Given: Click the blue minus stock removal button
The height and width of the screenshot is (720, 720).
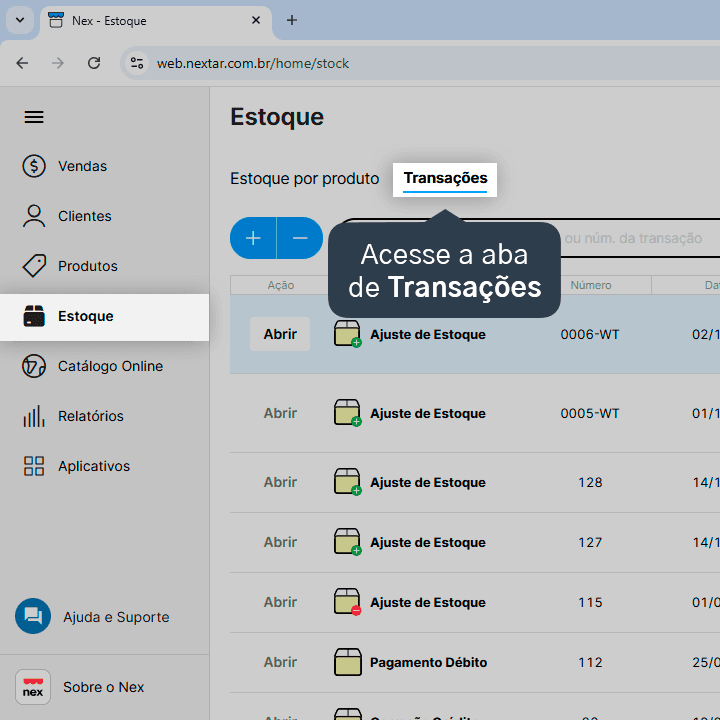Looking at the screenshot, I should click(300, 238).
